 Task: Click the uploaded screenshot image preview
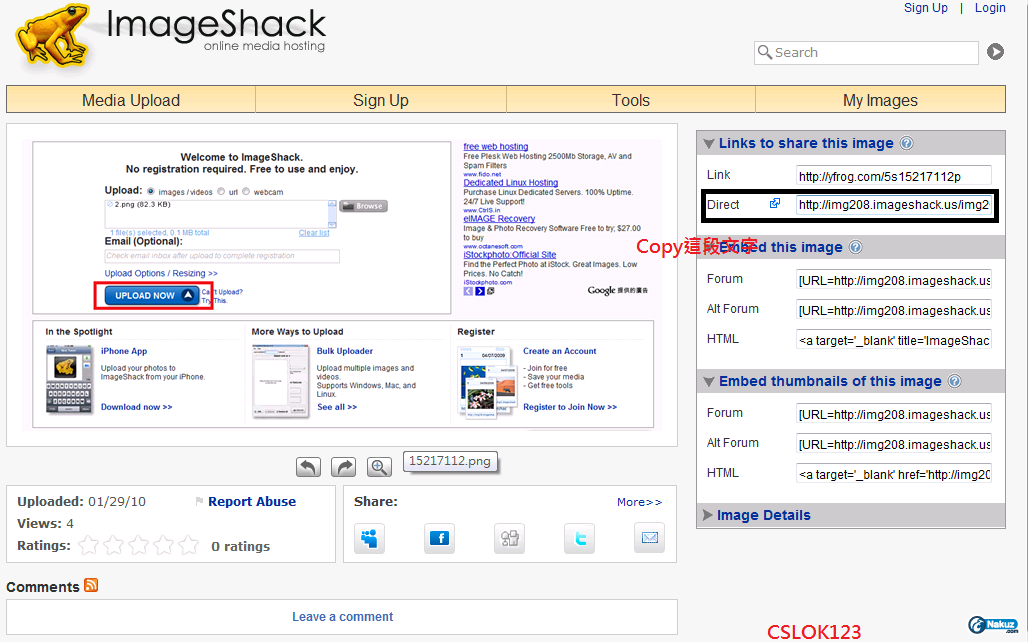[x=342, y=285]
